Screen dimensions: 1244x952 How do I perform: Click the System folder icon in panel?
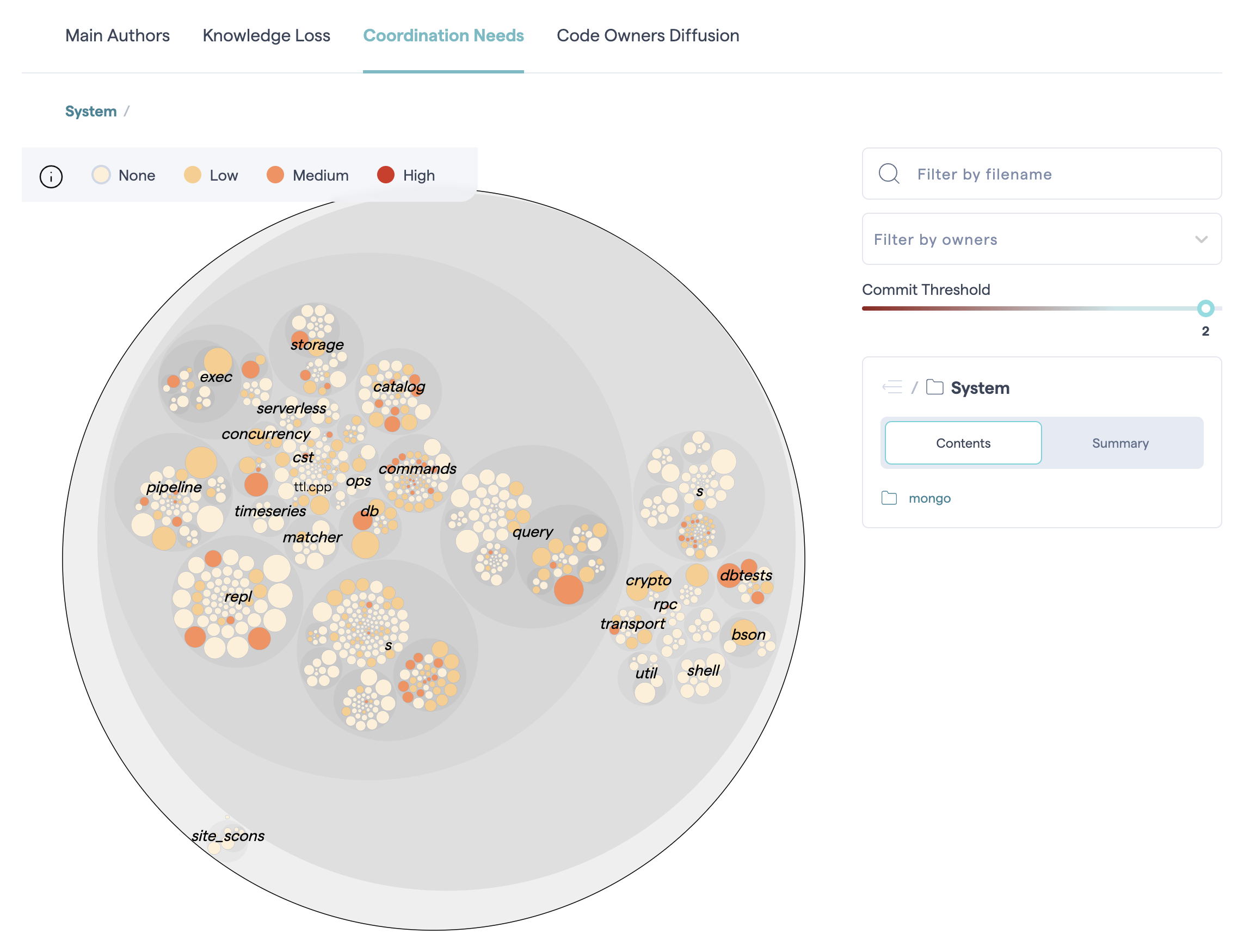tap(934, 387)
